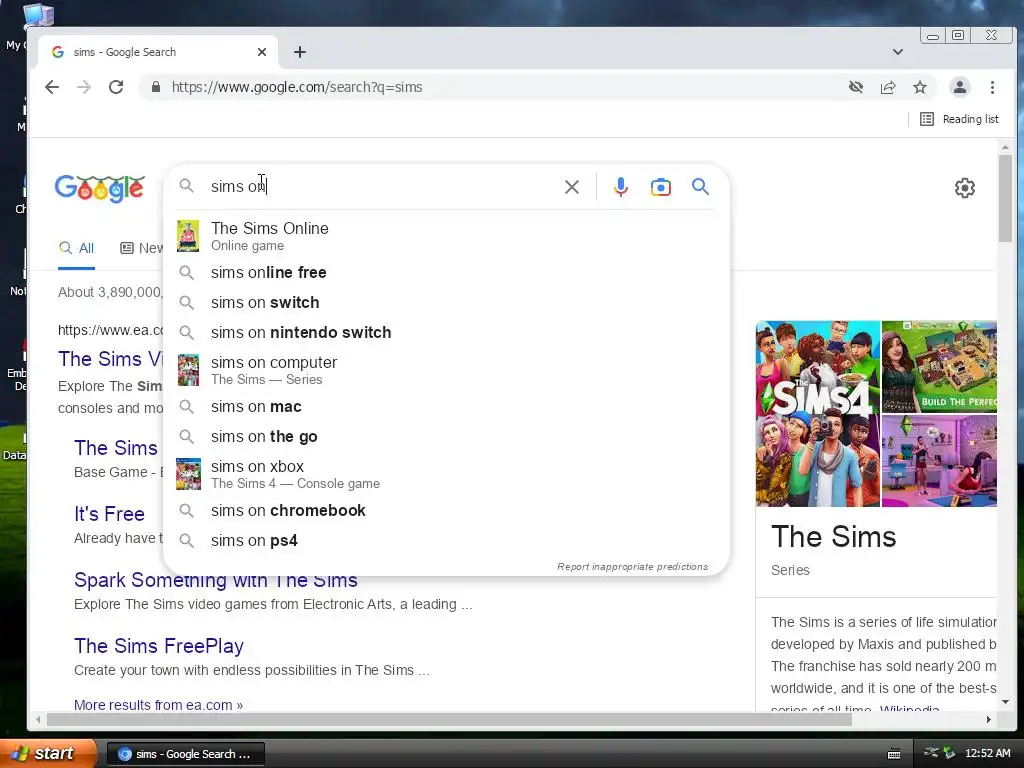Screen dimensions: 1024x768
Task: Click The Sims Online thumbnail icon
Action: tap(188, 236)
